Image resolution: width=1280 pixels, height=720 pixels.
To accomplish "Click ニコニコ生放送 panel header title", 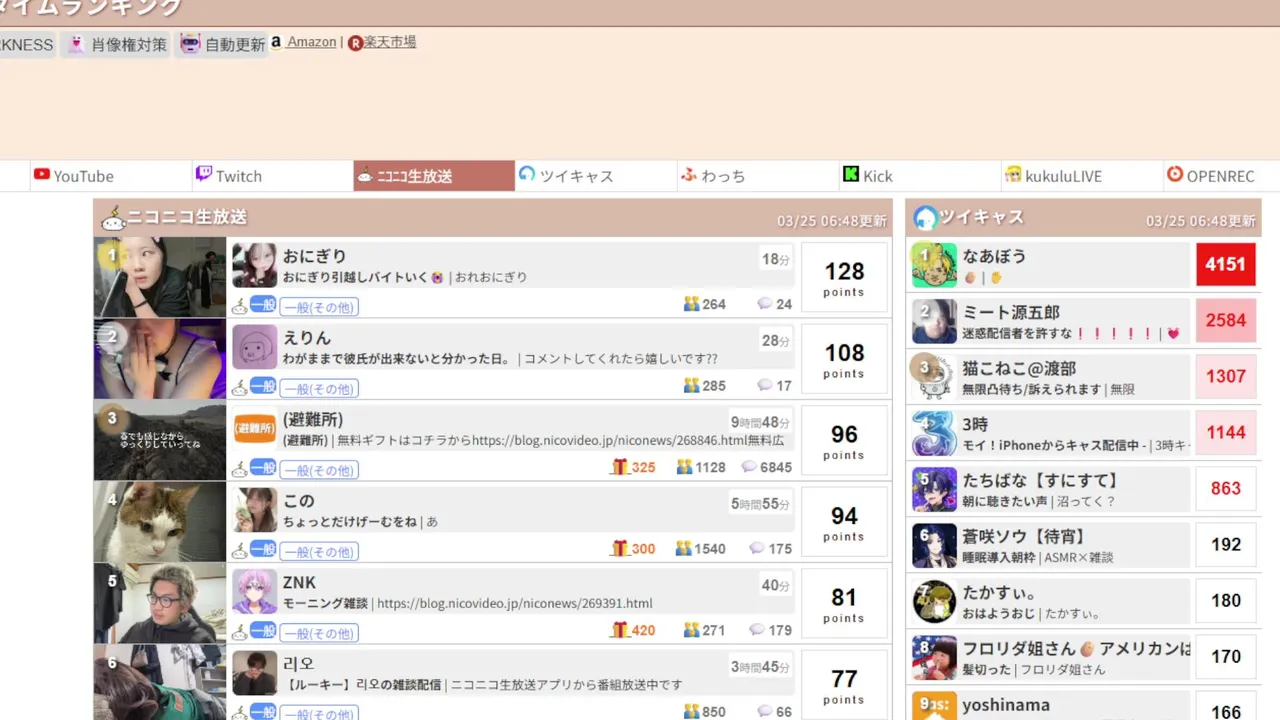I will coord(187,217).
